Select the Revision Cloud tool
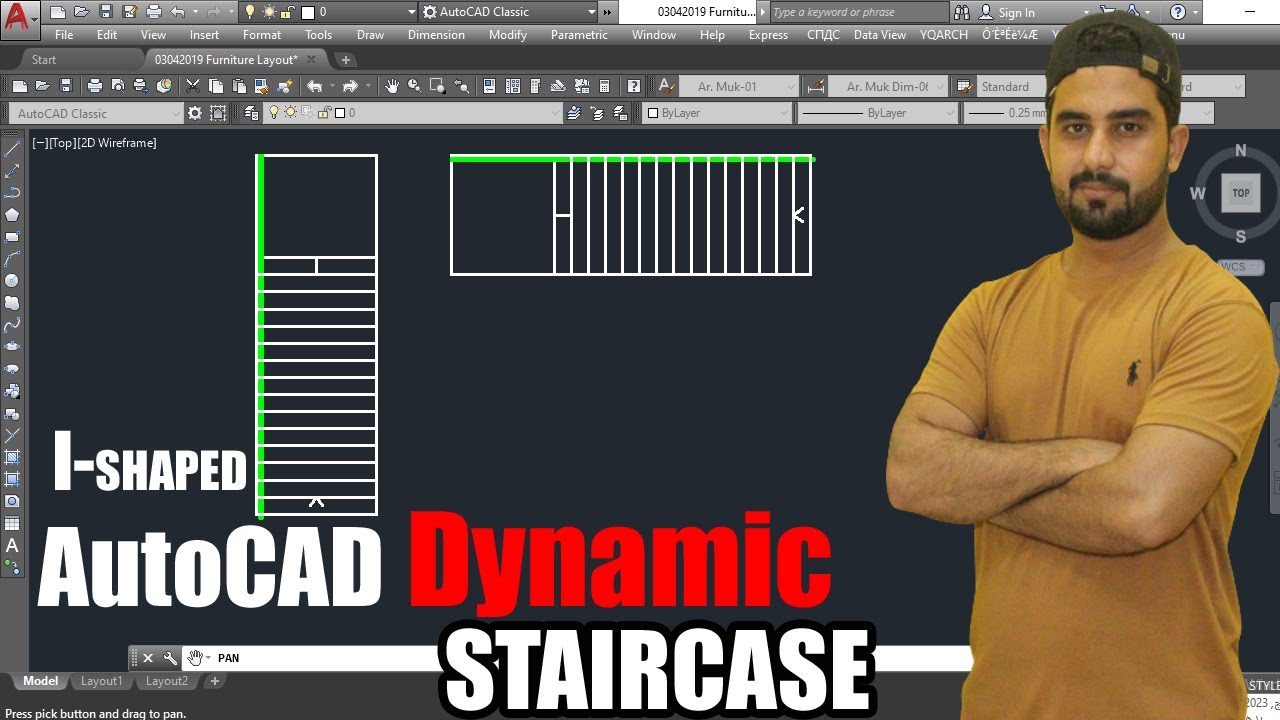 tap(12, 303)
